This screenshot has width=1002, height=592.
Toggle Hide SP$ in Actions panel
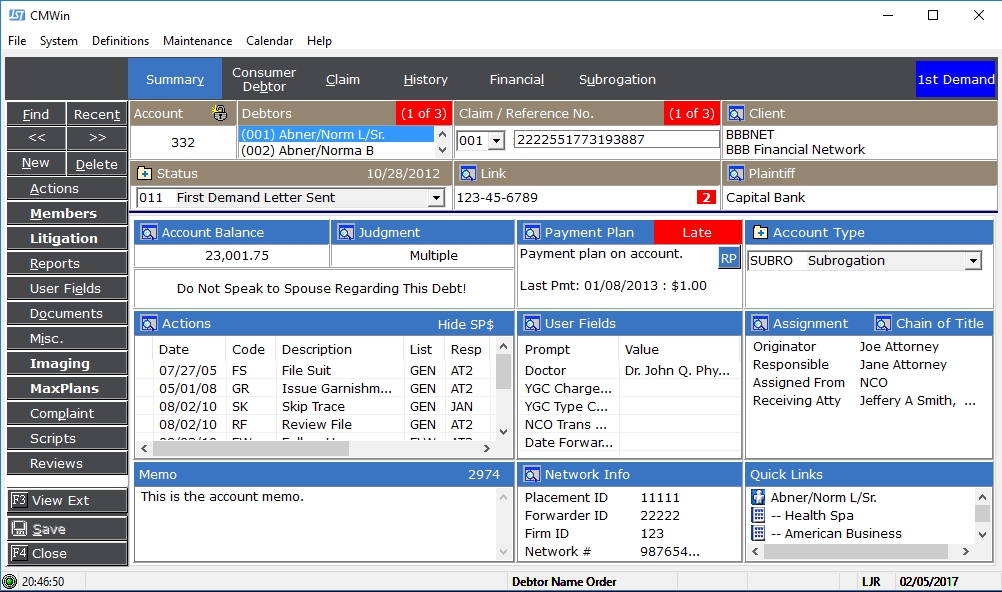pos(465,324)
